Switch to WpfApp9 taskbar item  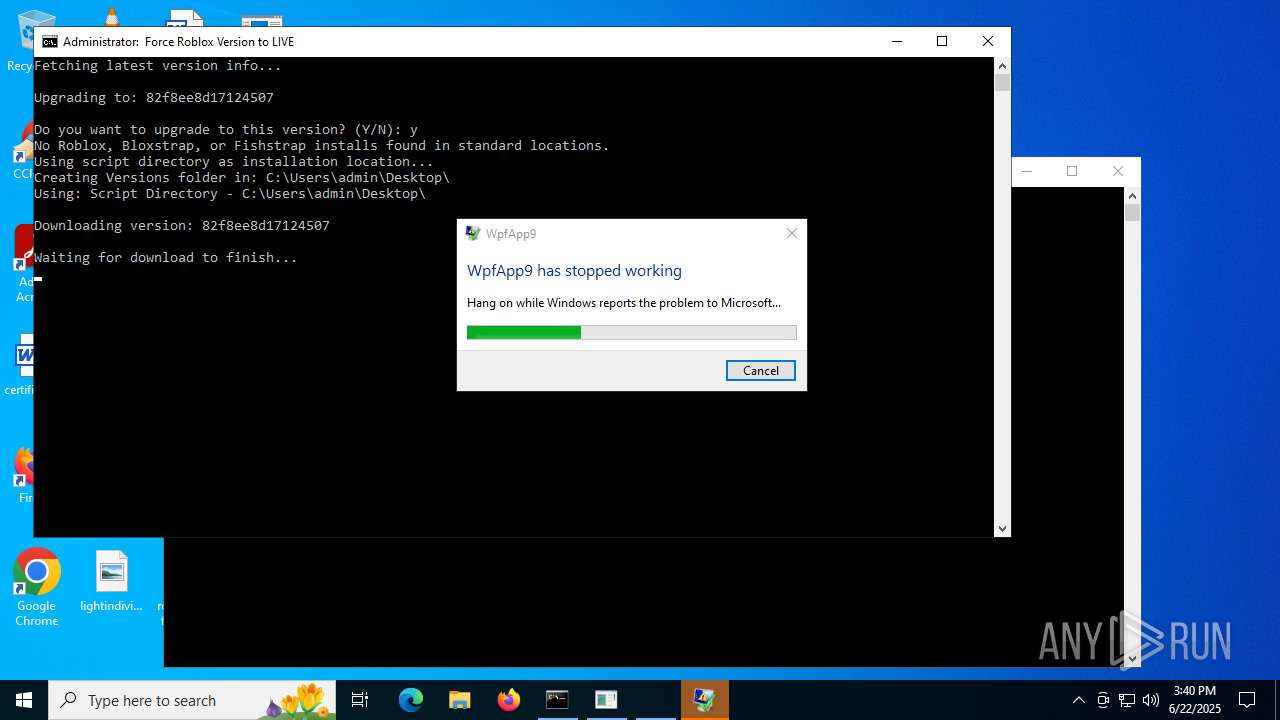[x=704, y=700]
